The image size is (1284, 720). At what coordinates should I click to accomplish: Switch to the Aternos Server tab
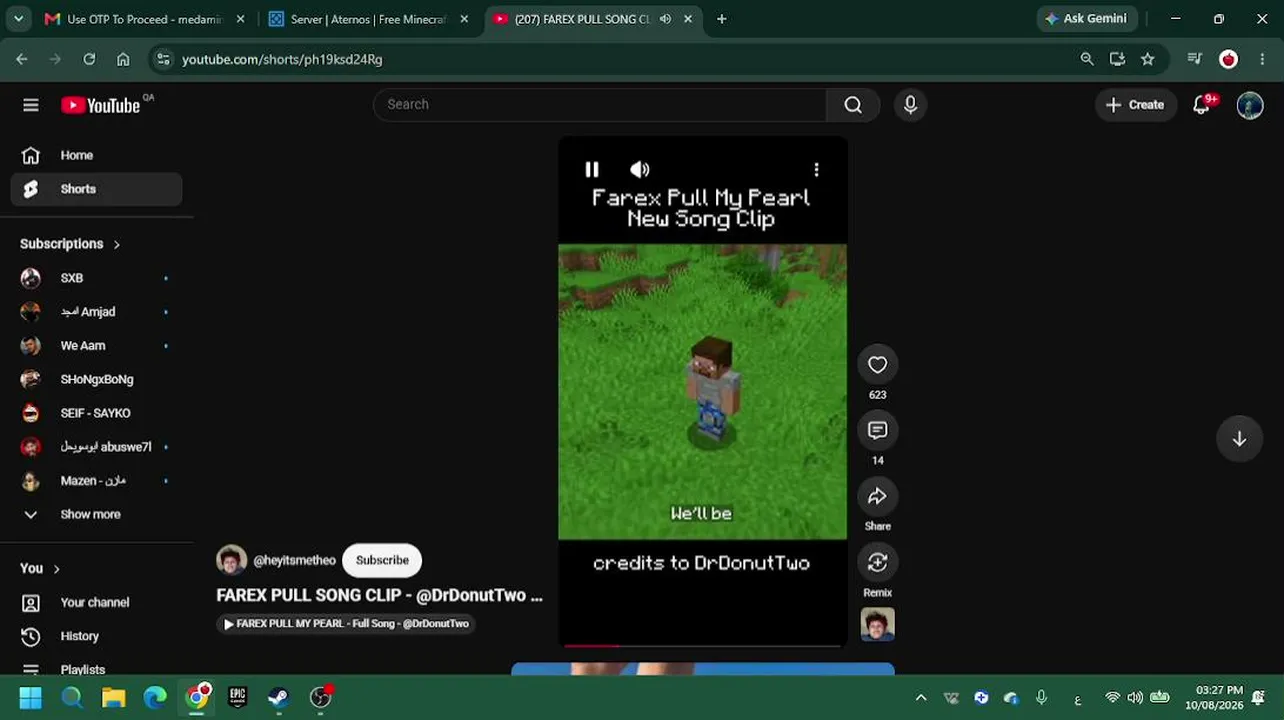pyautogui.click(x=366, y=19)
